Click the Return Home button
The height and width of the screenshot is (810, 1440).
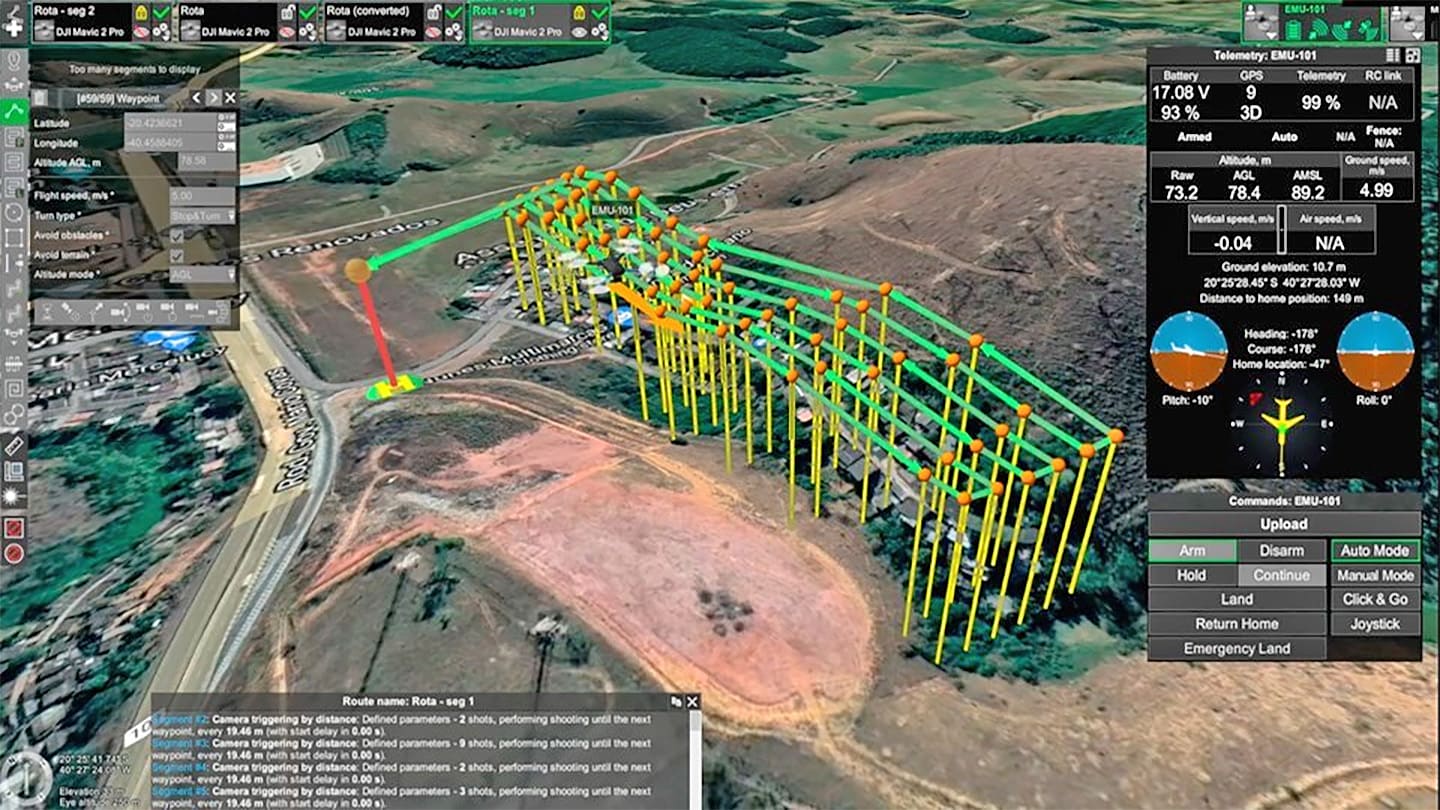click(1236, 624)
